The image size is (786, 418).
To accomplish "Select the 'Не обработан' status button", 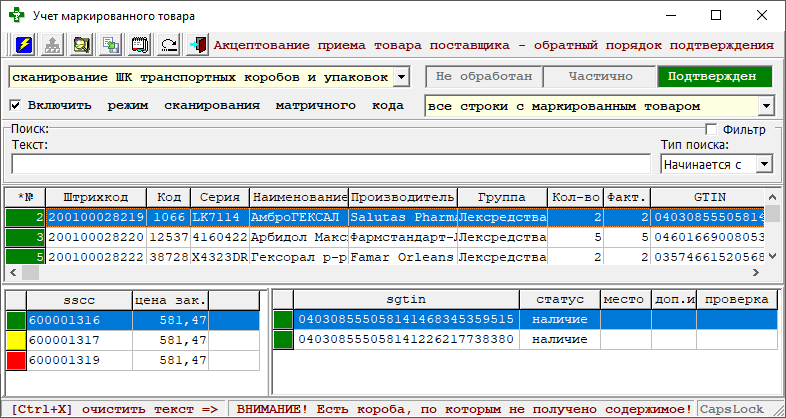I will [484, 77].
